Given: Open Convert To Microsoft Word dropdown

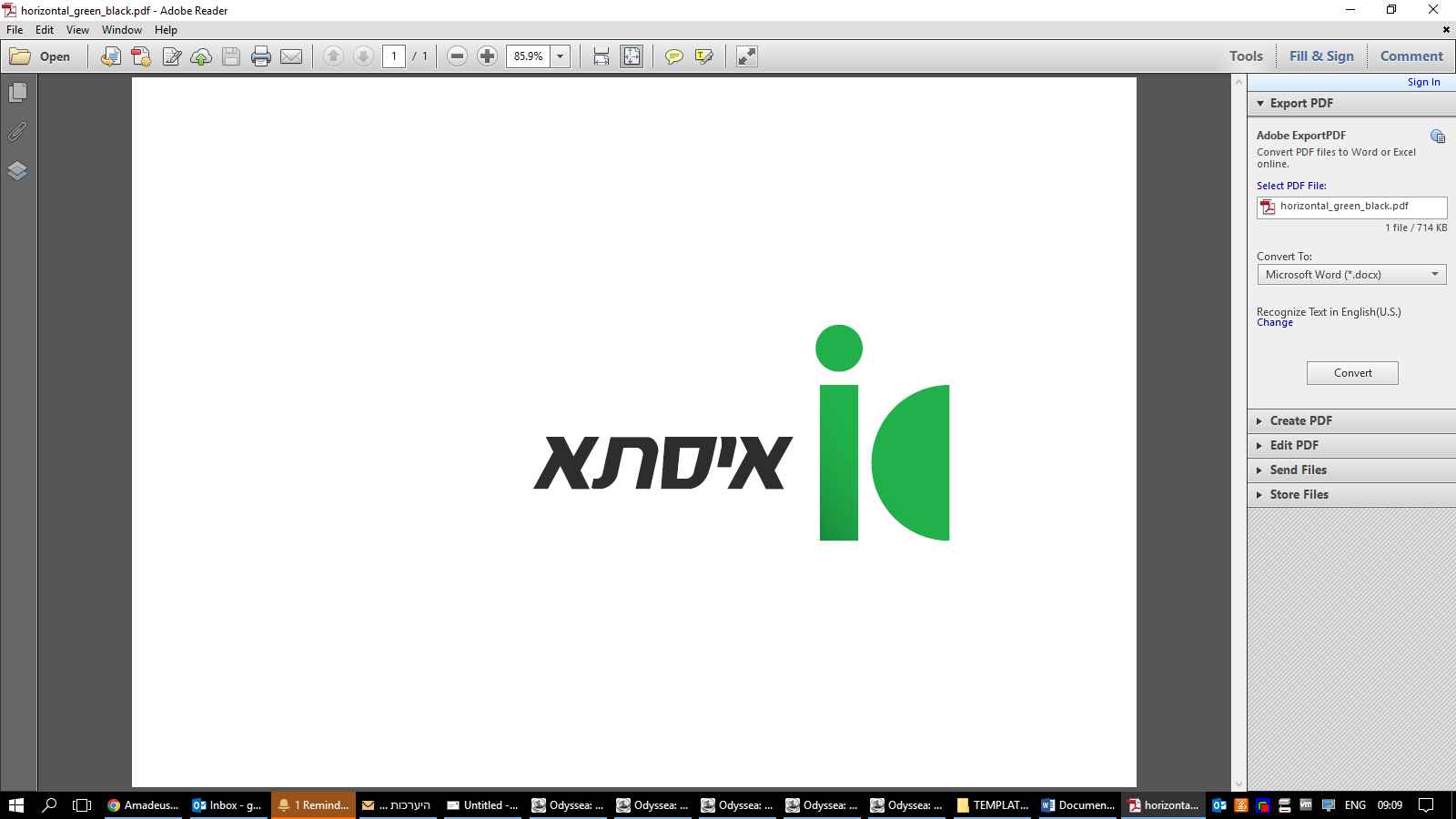Looking at the screenshot, I should tap(1352, 275).
